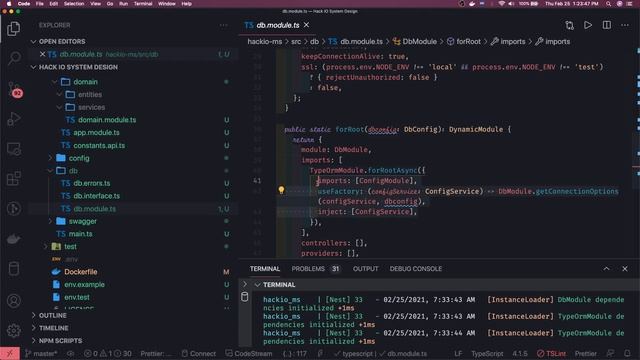Expand the test folder
640x360 pixels.
(45, 247)
